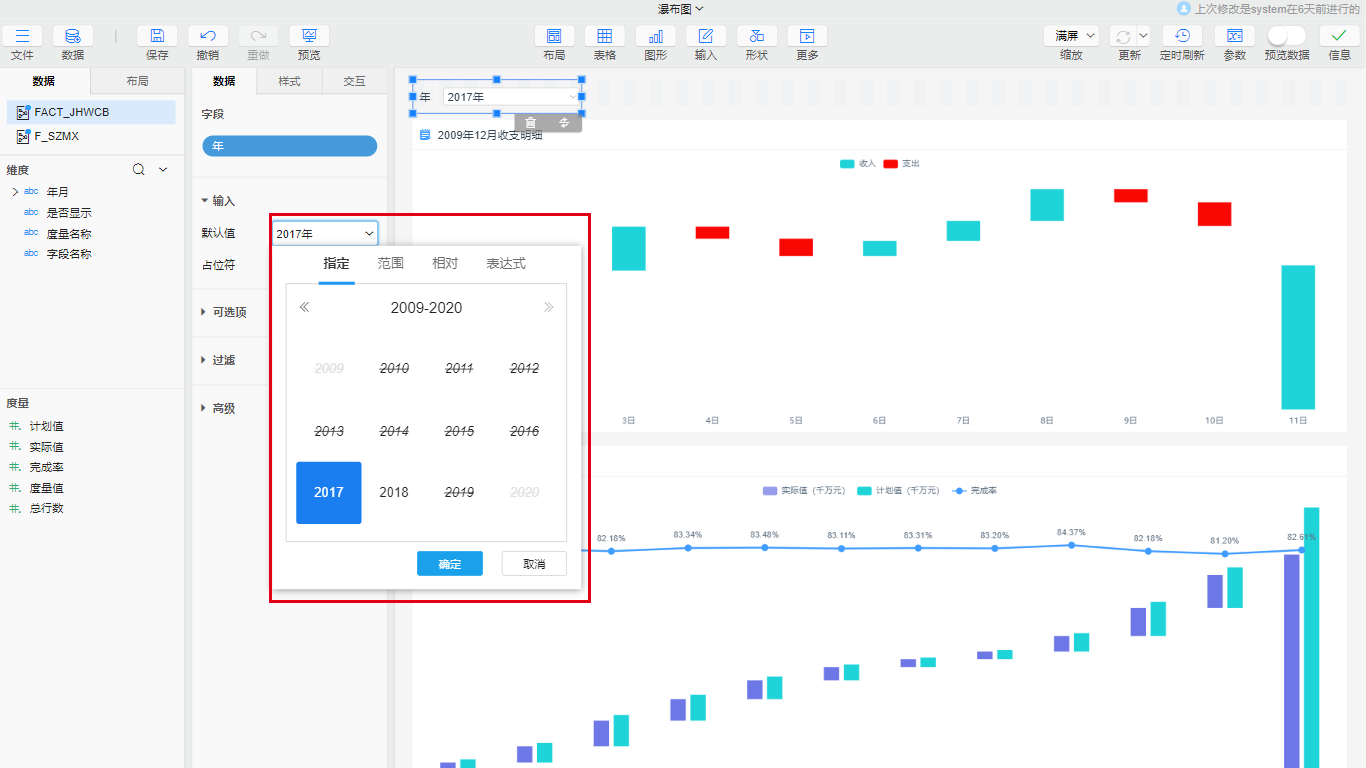Select year 2018 in the picker
The width and height of the screenshot is (1366, 768).
click(x=394, y=492)
